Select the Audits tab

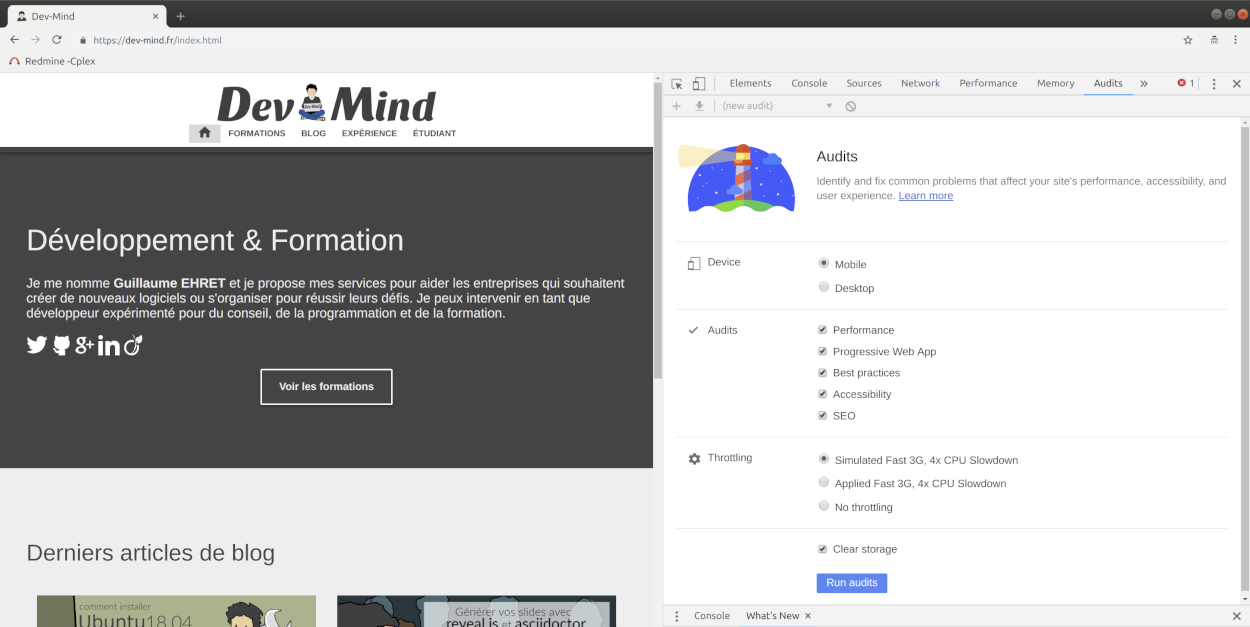coord(1108,84)
